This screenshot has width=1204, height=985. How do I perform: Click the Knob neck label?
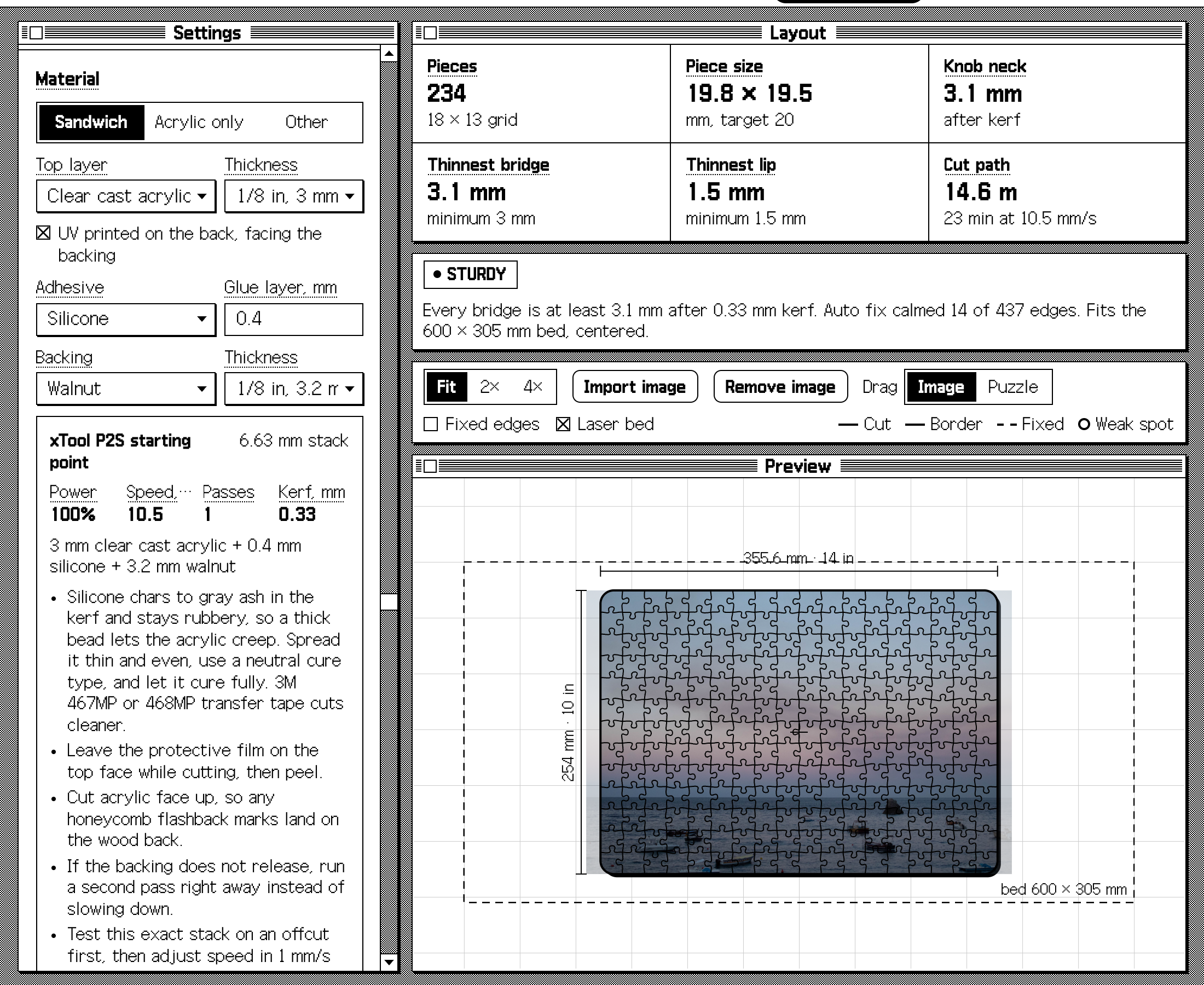point(985,66)
